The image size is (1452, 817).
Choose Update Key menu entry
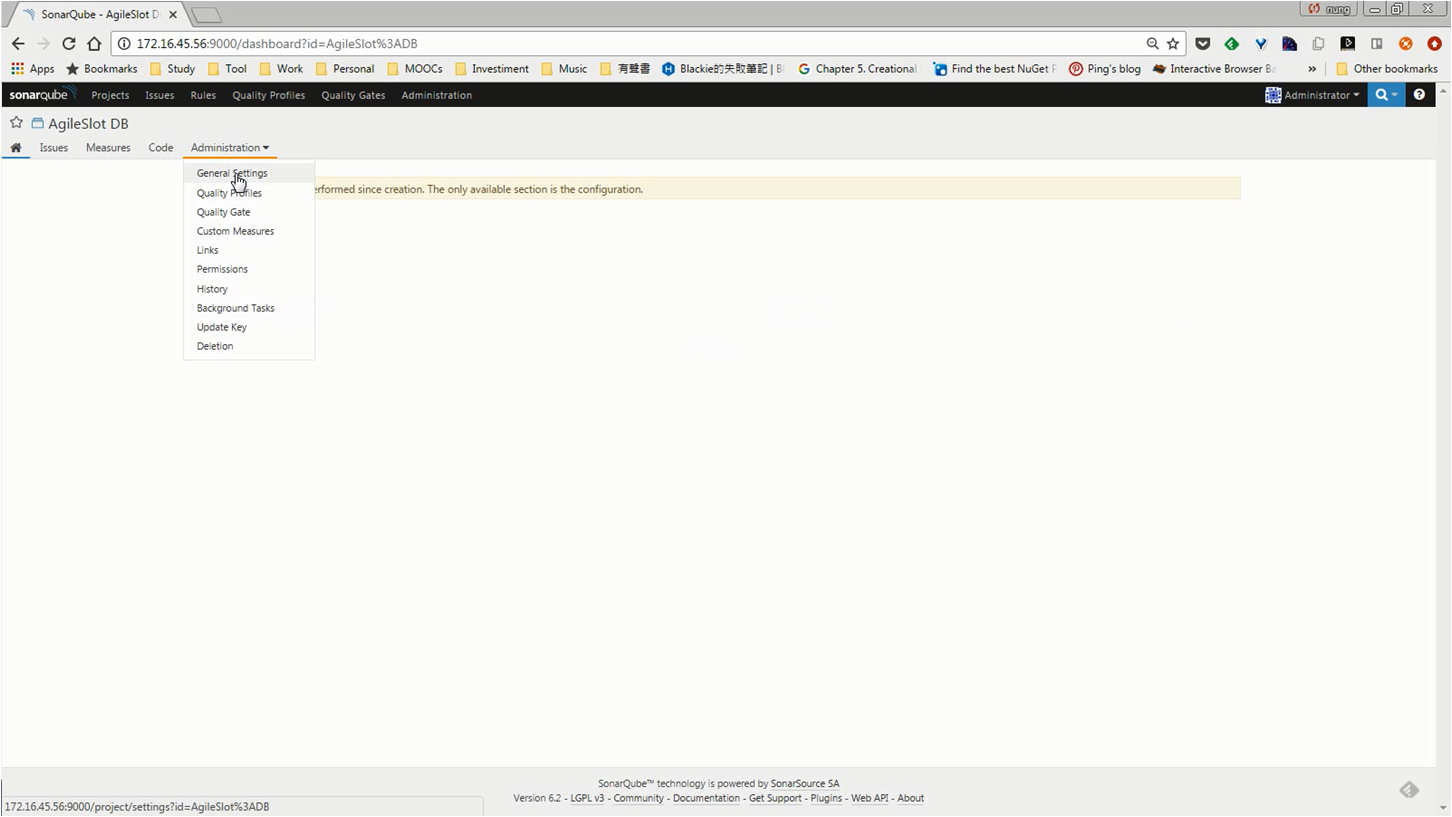(221, 327)
